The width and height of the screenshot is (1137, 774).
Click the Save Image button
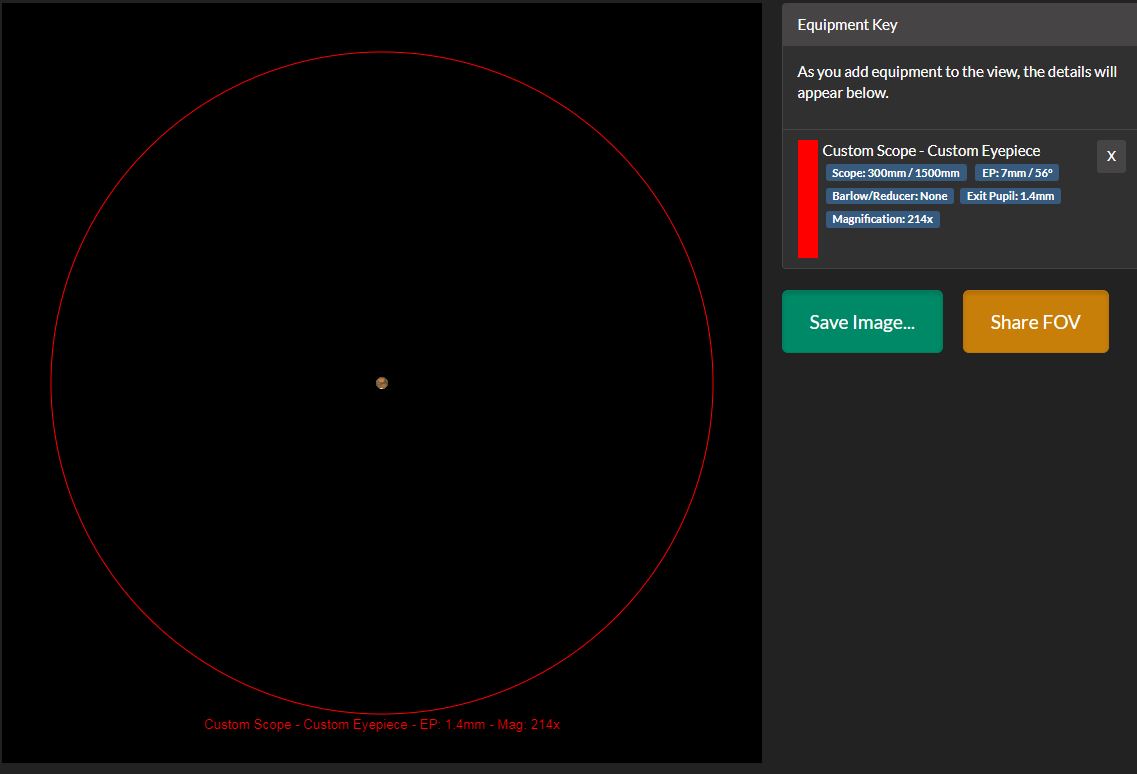pyautogui.click(x=862, y=321)
